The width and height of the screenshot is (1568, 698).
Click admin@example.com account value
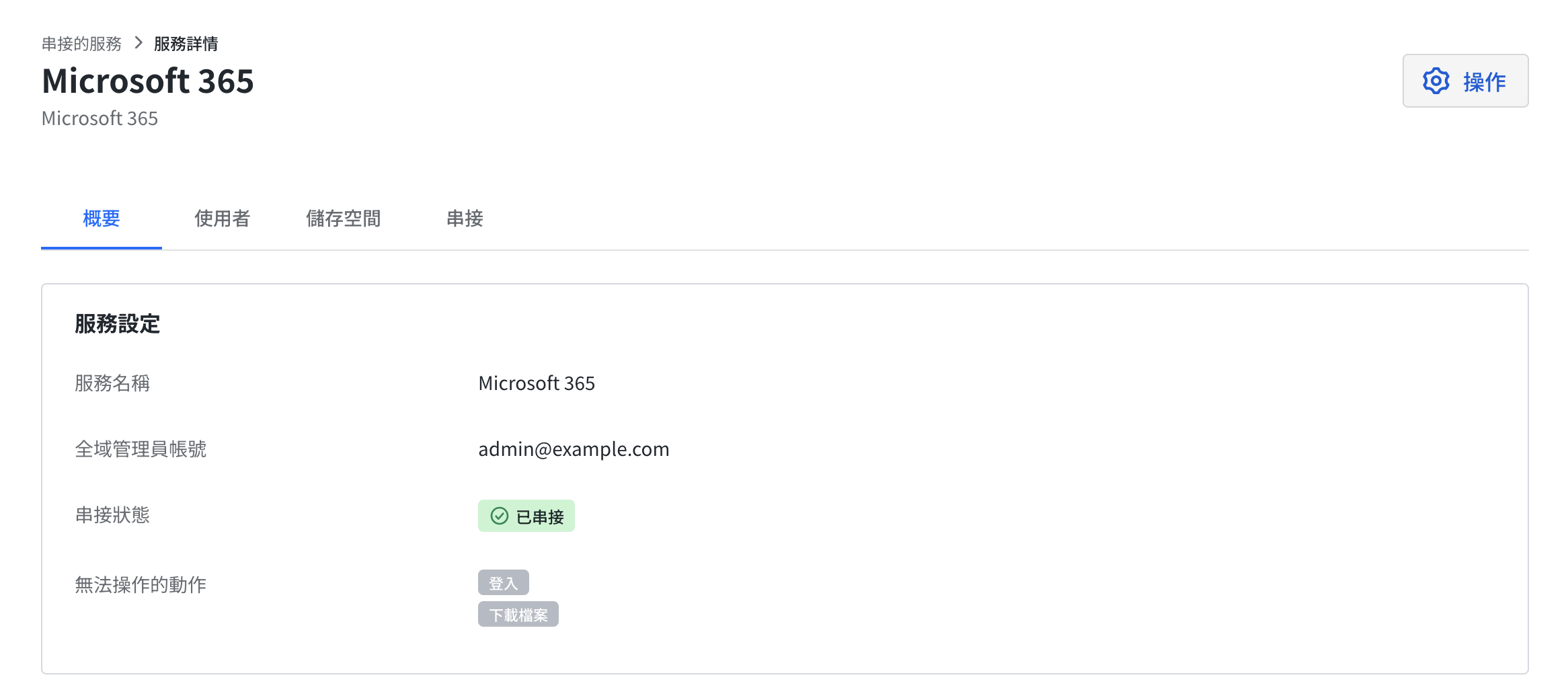(574, 449)
